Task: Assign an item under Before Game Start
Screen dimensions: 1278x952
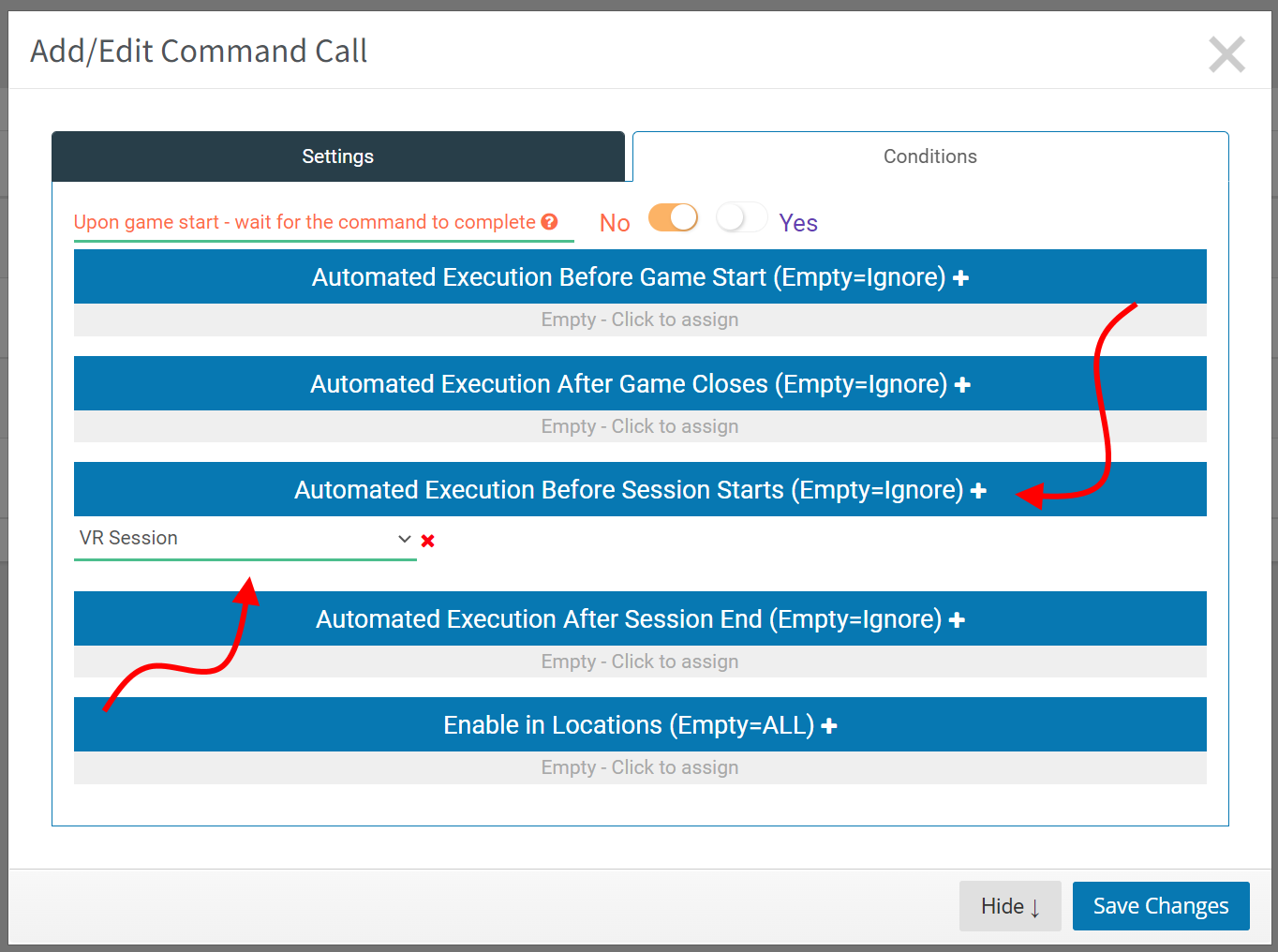Action: tap(640, 320)
